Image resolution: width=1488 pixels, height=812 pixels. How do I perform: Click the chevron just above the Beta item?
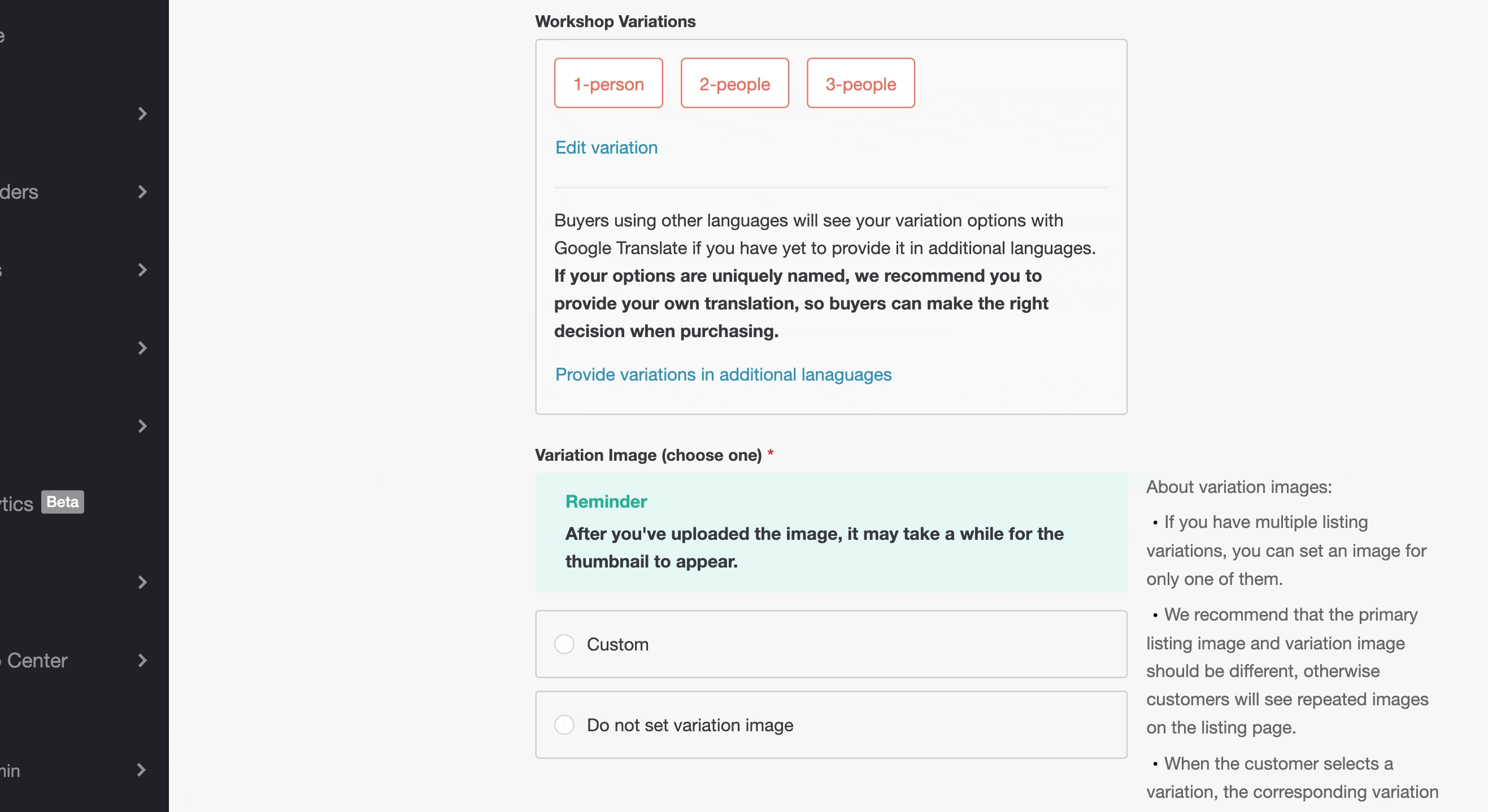(x=142, y=426)
